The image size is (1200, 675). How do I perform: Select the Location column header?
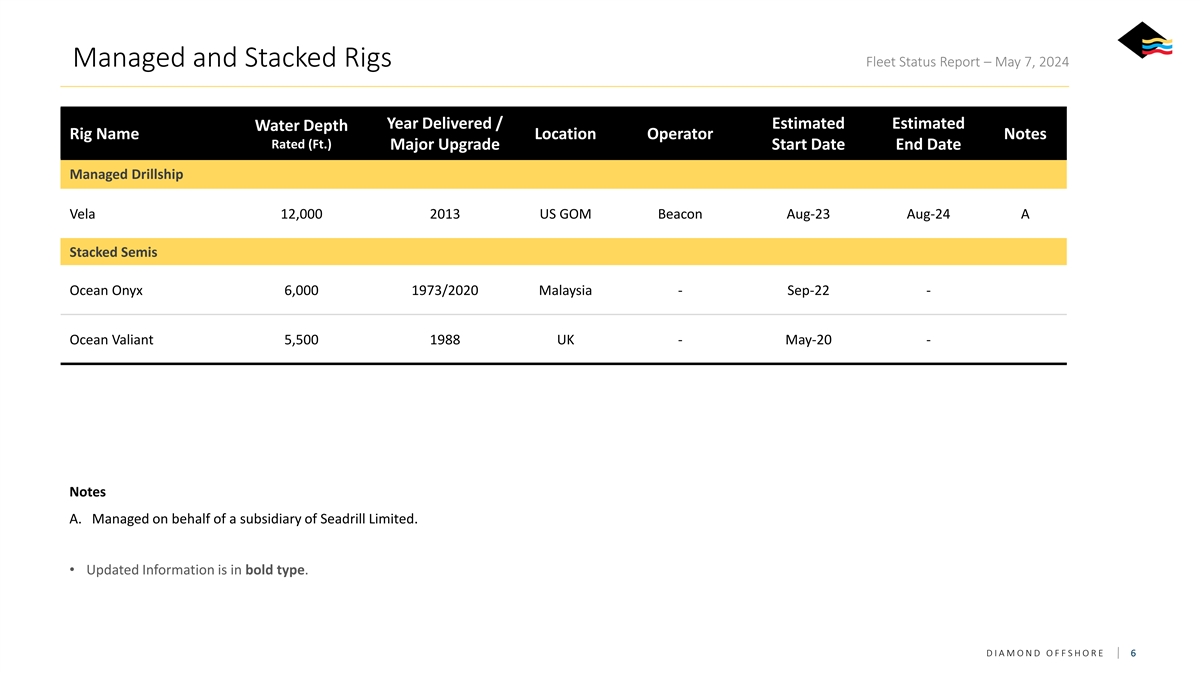tap(565, 134)
